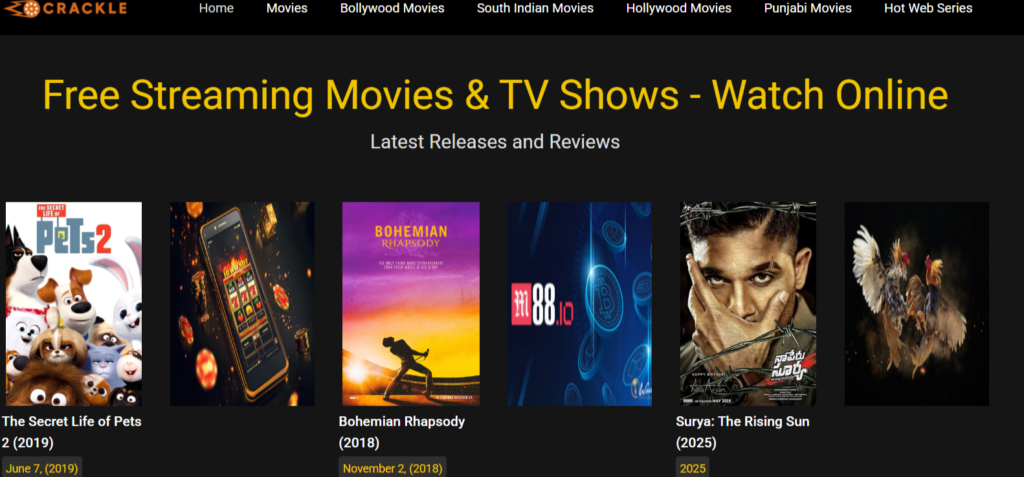Viewport: 1024px width, 477px height.
Task: Go to the Movies section
Action: coord(287,8)
